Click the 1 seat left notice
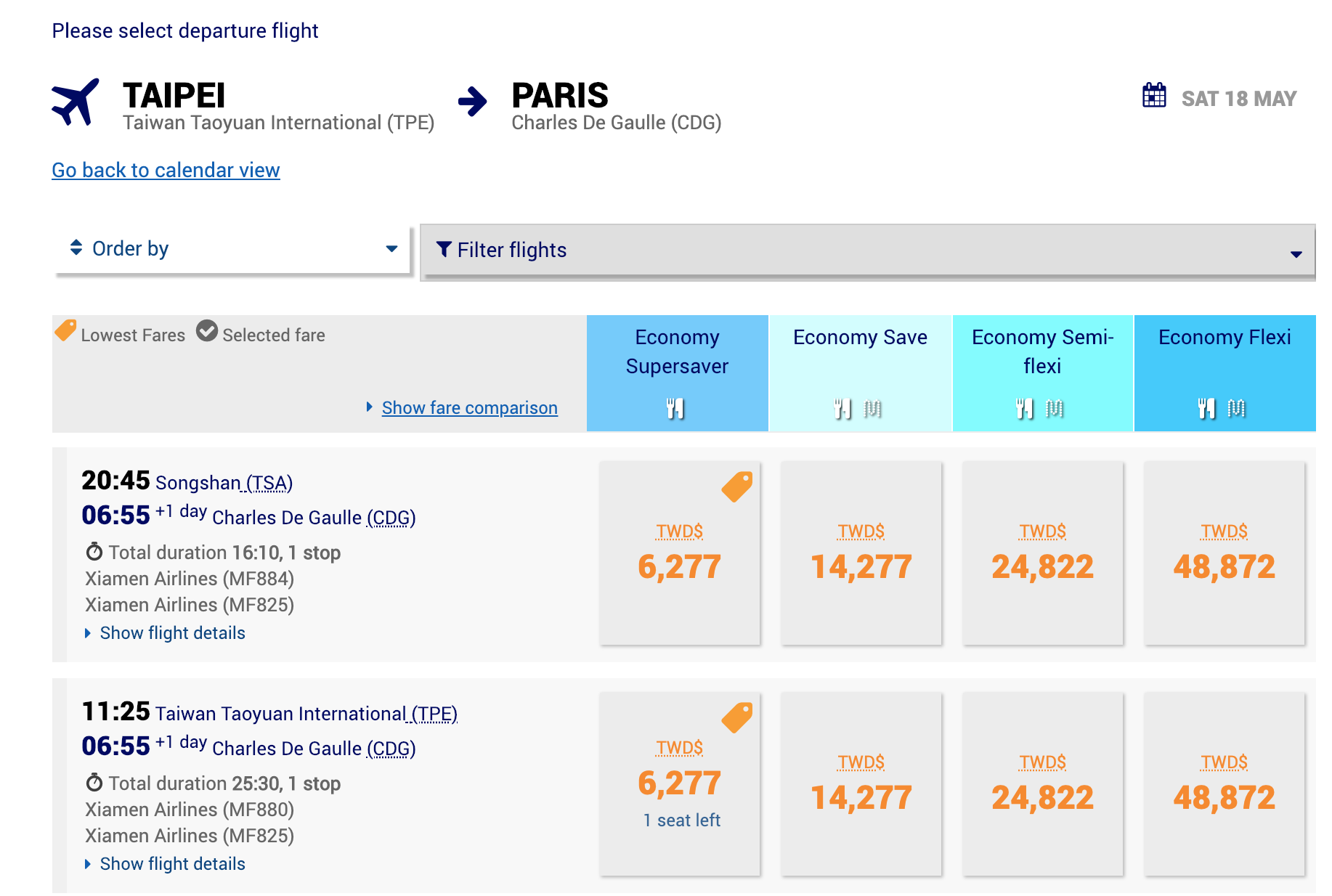 coord(682,820)
